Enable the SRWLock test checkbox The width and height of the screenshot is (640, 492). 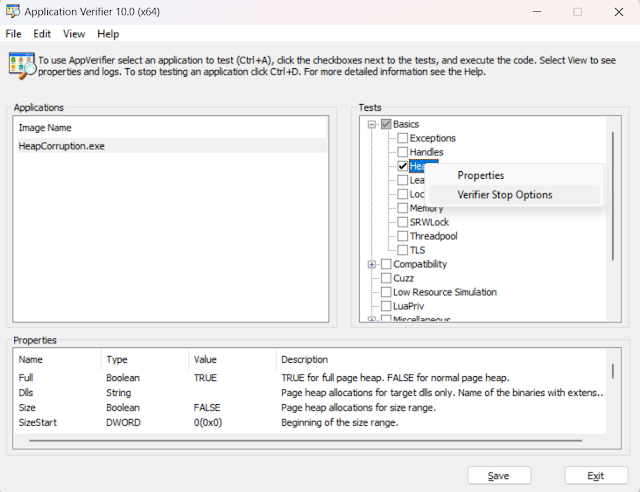[402, 222]
